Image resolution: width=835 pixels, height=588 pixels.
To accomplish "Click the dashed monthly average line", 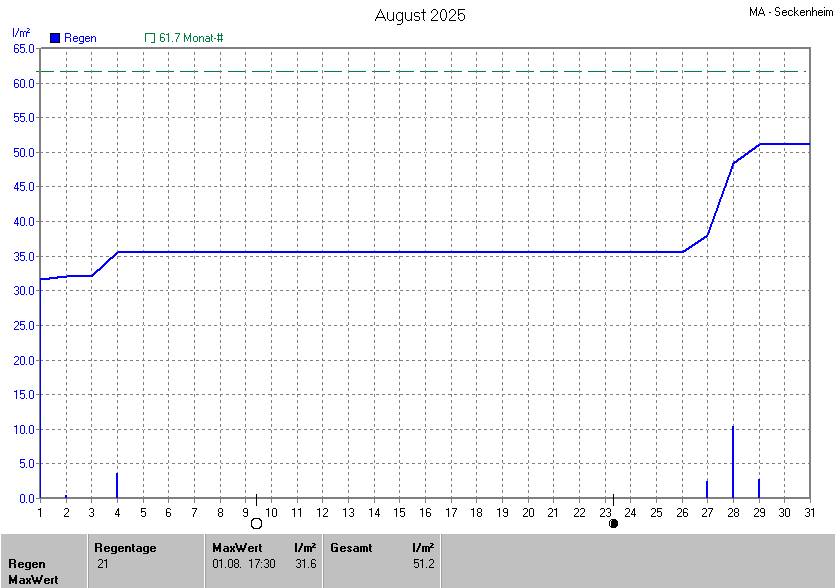I will [x=400, y=71].
